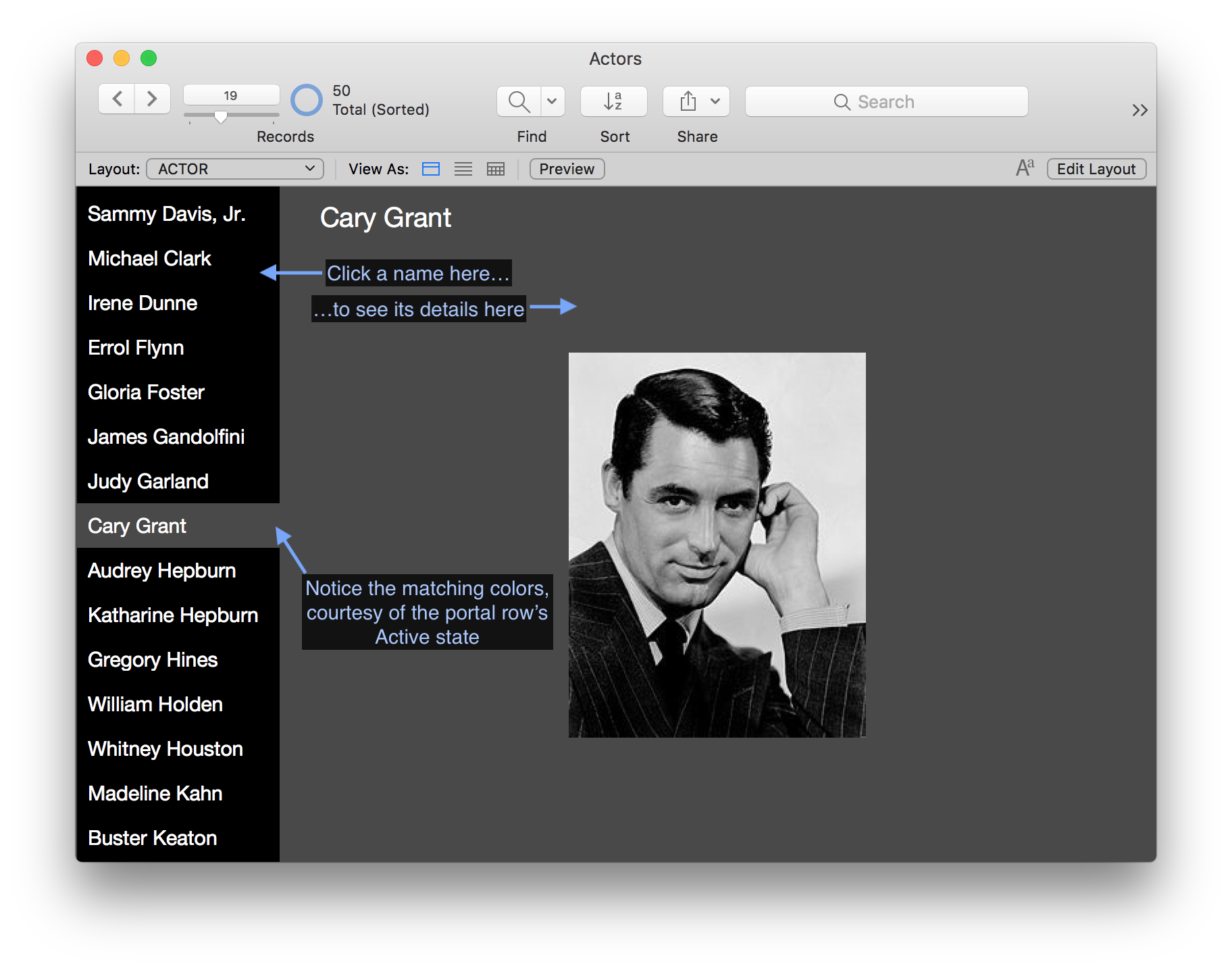Click the Edit Layout button
1232x970 pixels.
pyautogui.click(x=1096, y=169)
